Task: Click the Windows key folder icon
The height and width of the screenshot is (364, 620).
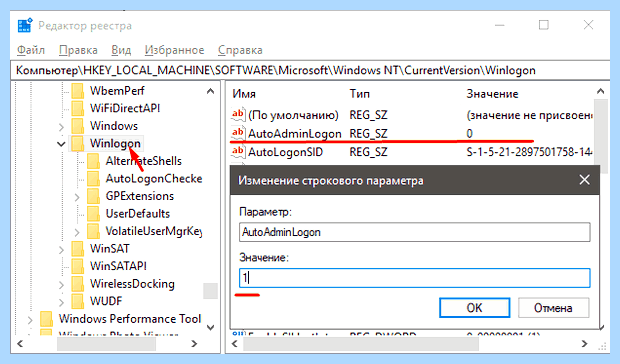Action: 78,126
